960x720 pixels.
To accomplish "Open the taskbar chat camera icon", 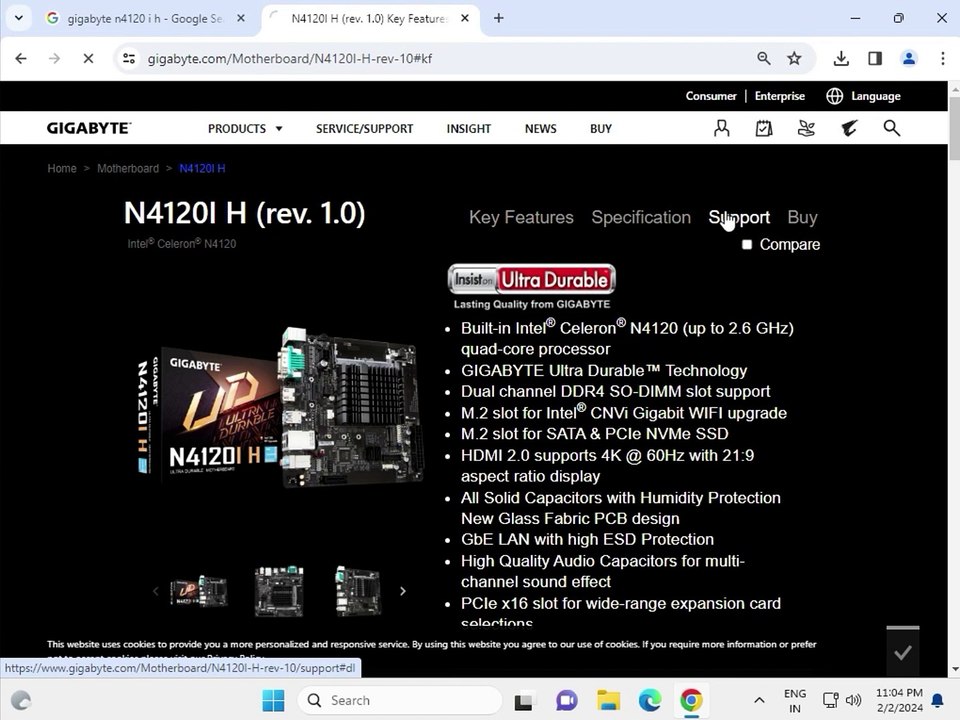I will tap(566, 700).
